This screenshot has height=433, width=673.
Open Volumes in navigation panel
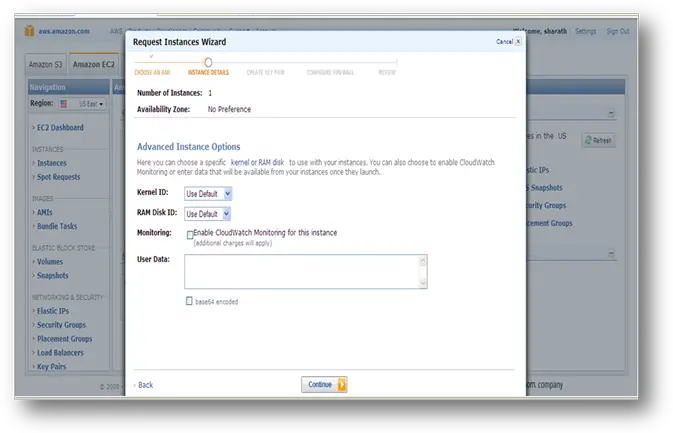click(50, 262)
